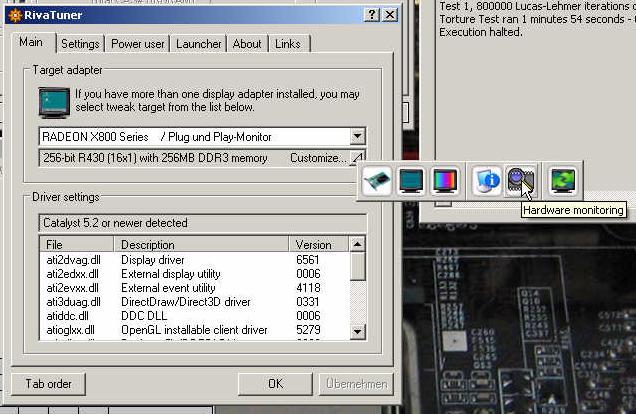Select the Main tab

tap(31, 42)
